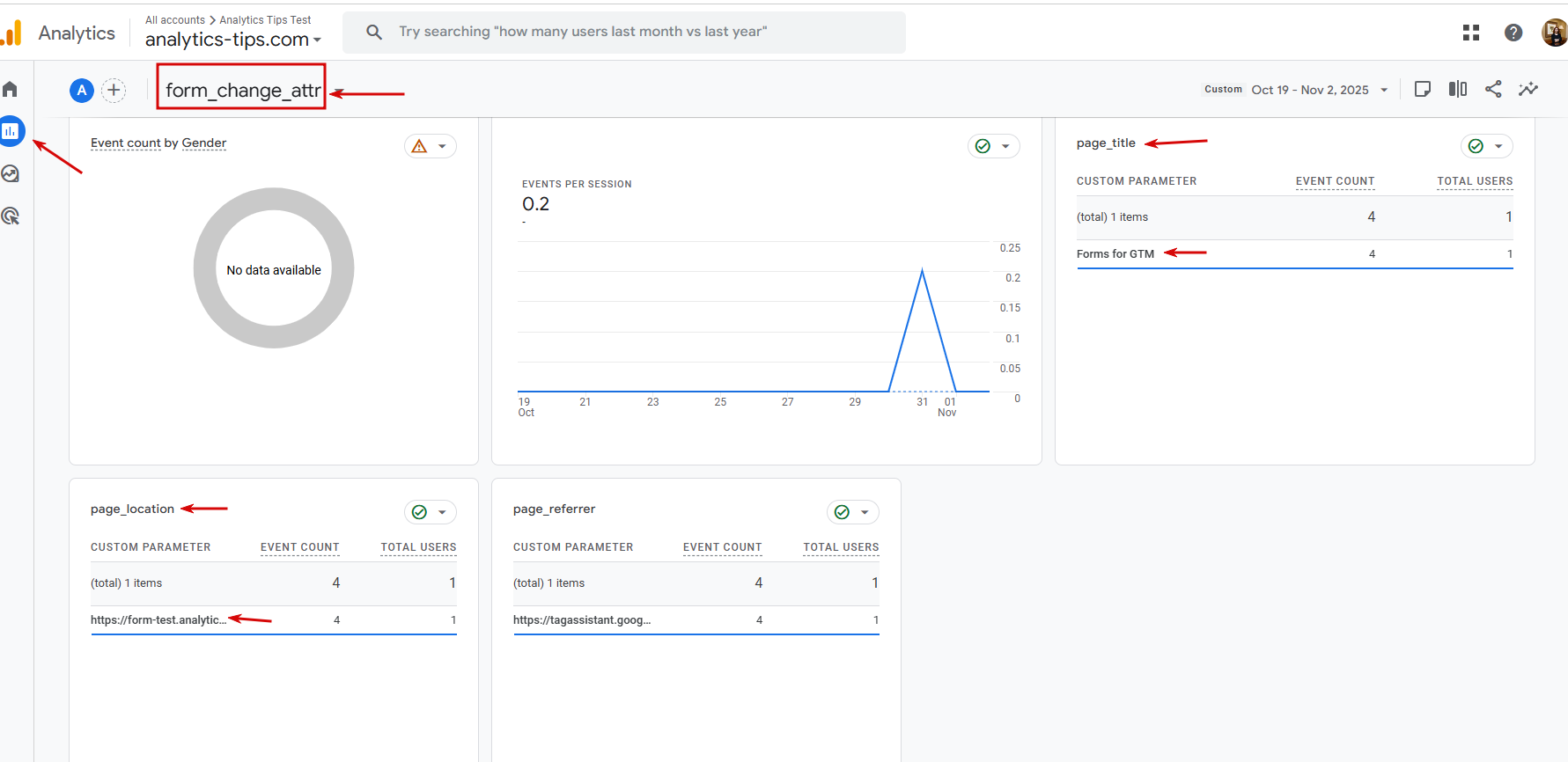
Task: Sort page_location card by Event Count
Action: click(299, 547)
